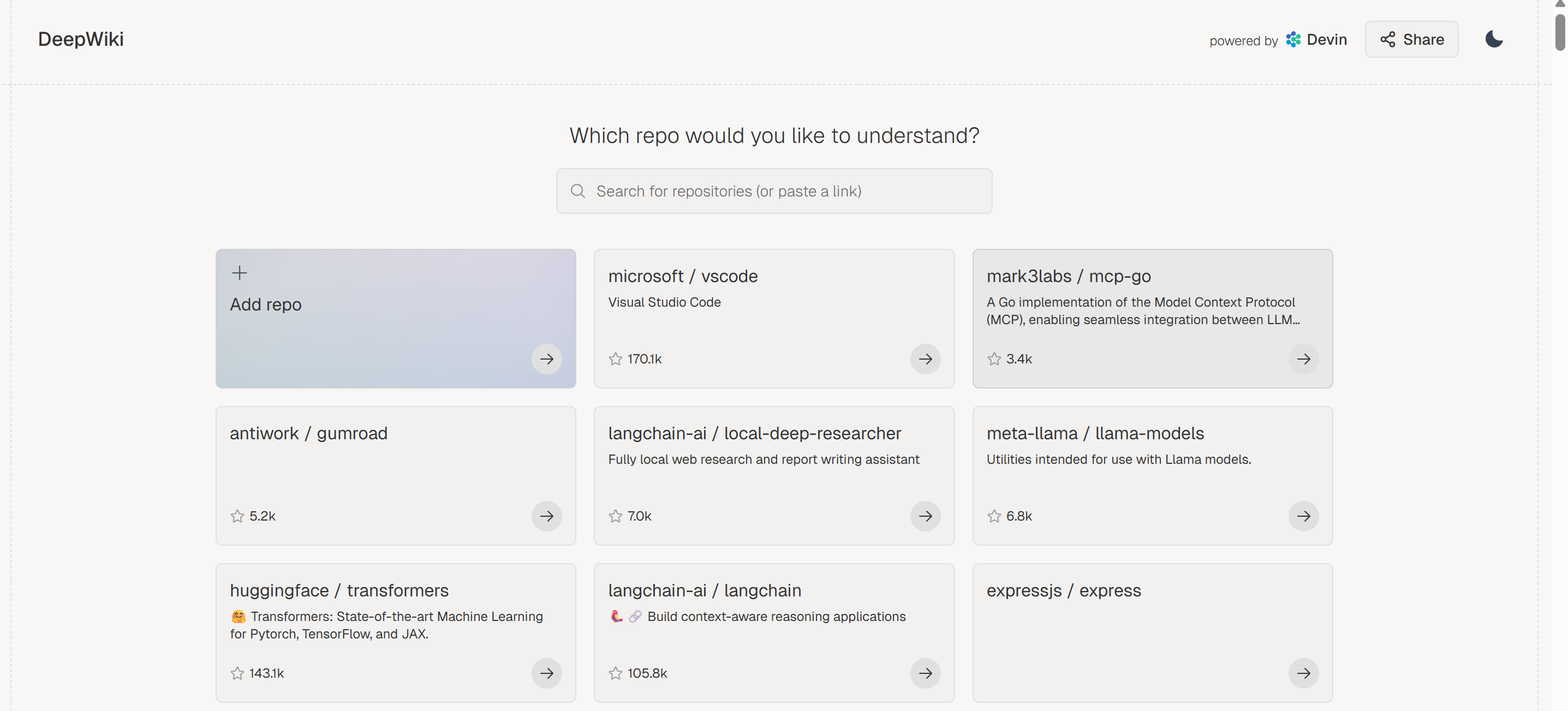Viewport: 1568px width, 711px height.
Task: Click the star icon on langchain-ai / langchain
Action: pos(615,673)
